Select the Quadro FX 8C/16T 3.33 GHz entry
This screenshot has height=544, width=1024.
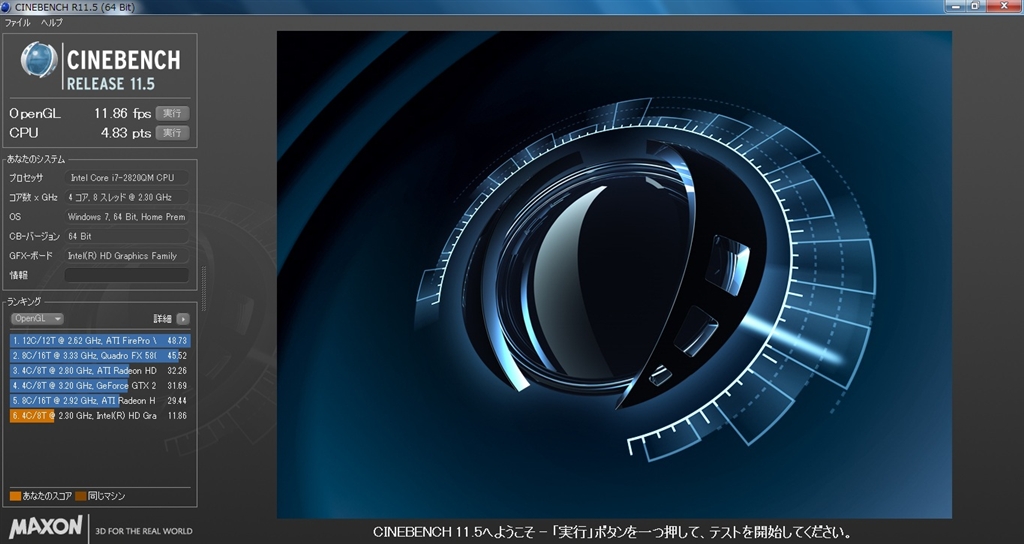[100, 356]
